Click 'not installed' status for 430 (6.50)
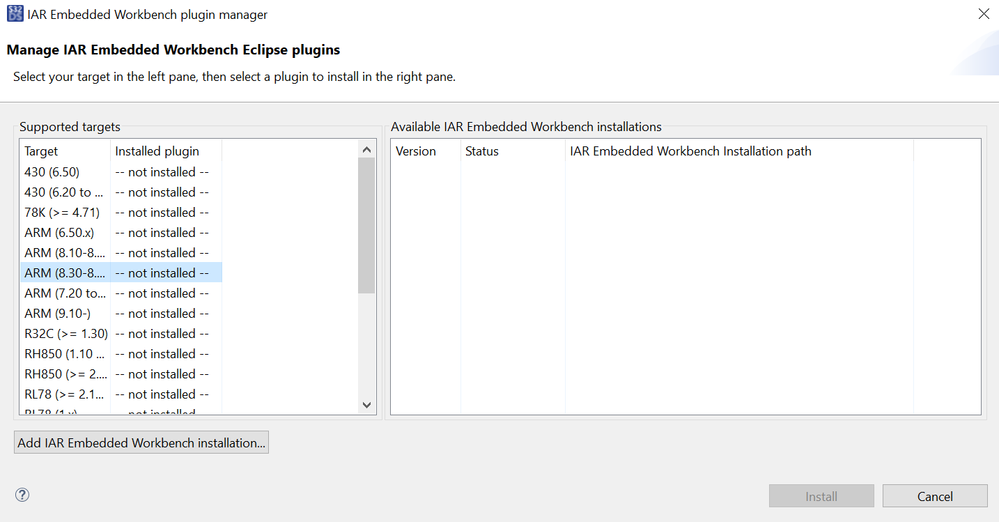Screen dimensions: 999x522 pyautogui.click(x=162, y=172)
